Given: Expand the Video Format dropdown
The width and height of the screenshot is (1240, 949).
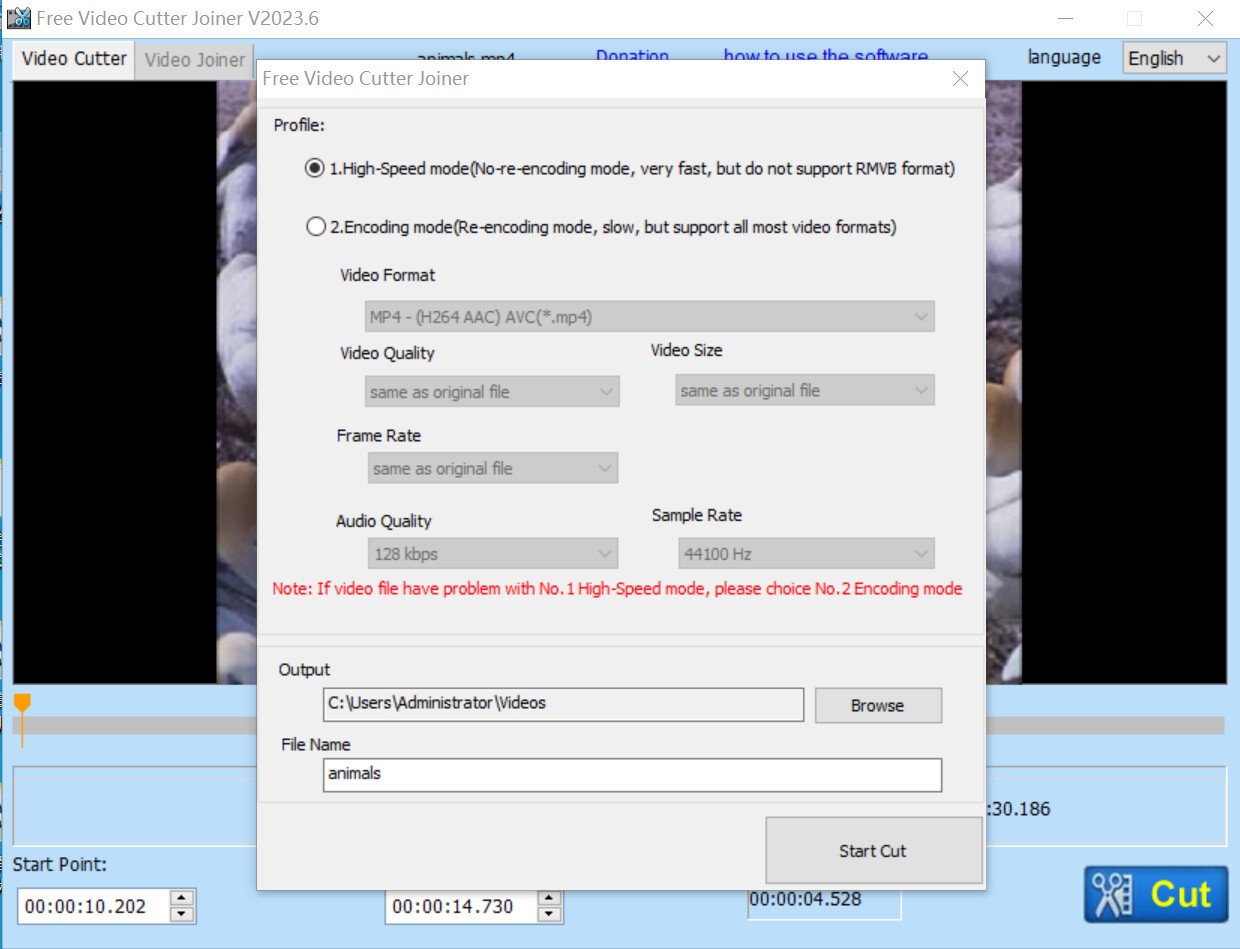Looking at the screenshot, I should [x=650, y=317].
